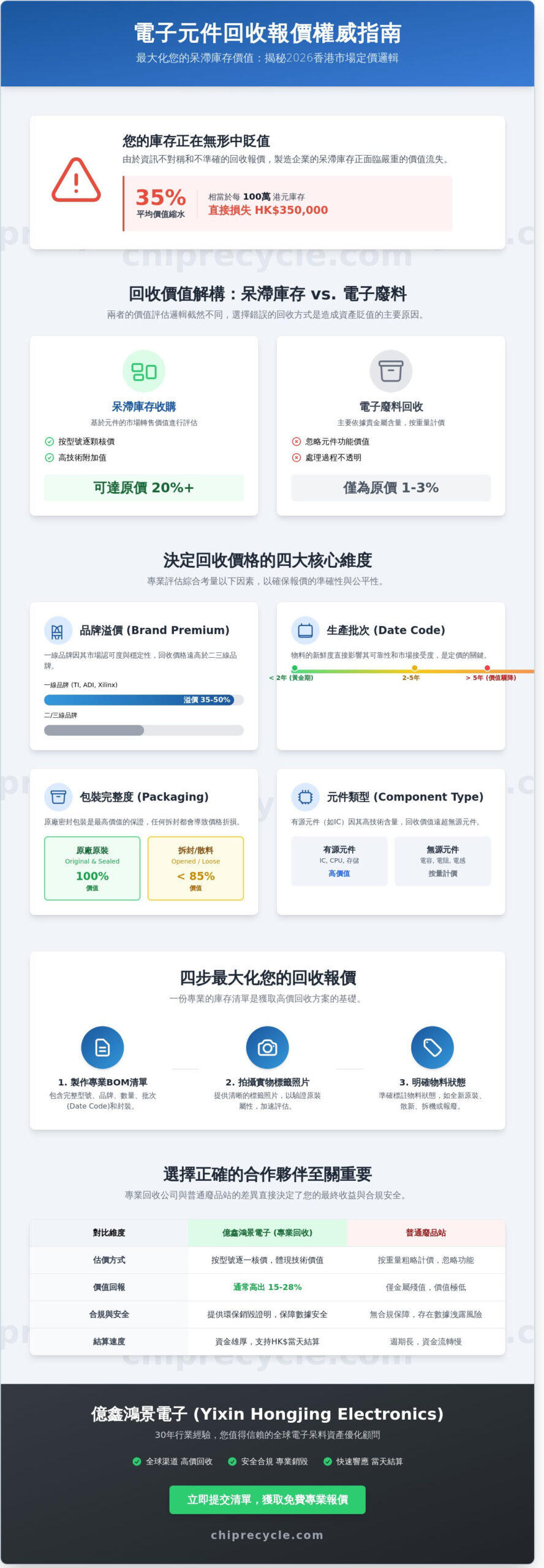Select the 原廠原裝 100% card
Screen dimensions: 544x1568
[92, 869]
